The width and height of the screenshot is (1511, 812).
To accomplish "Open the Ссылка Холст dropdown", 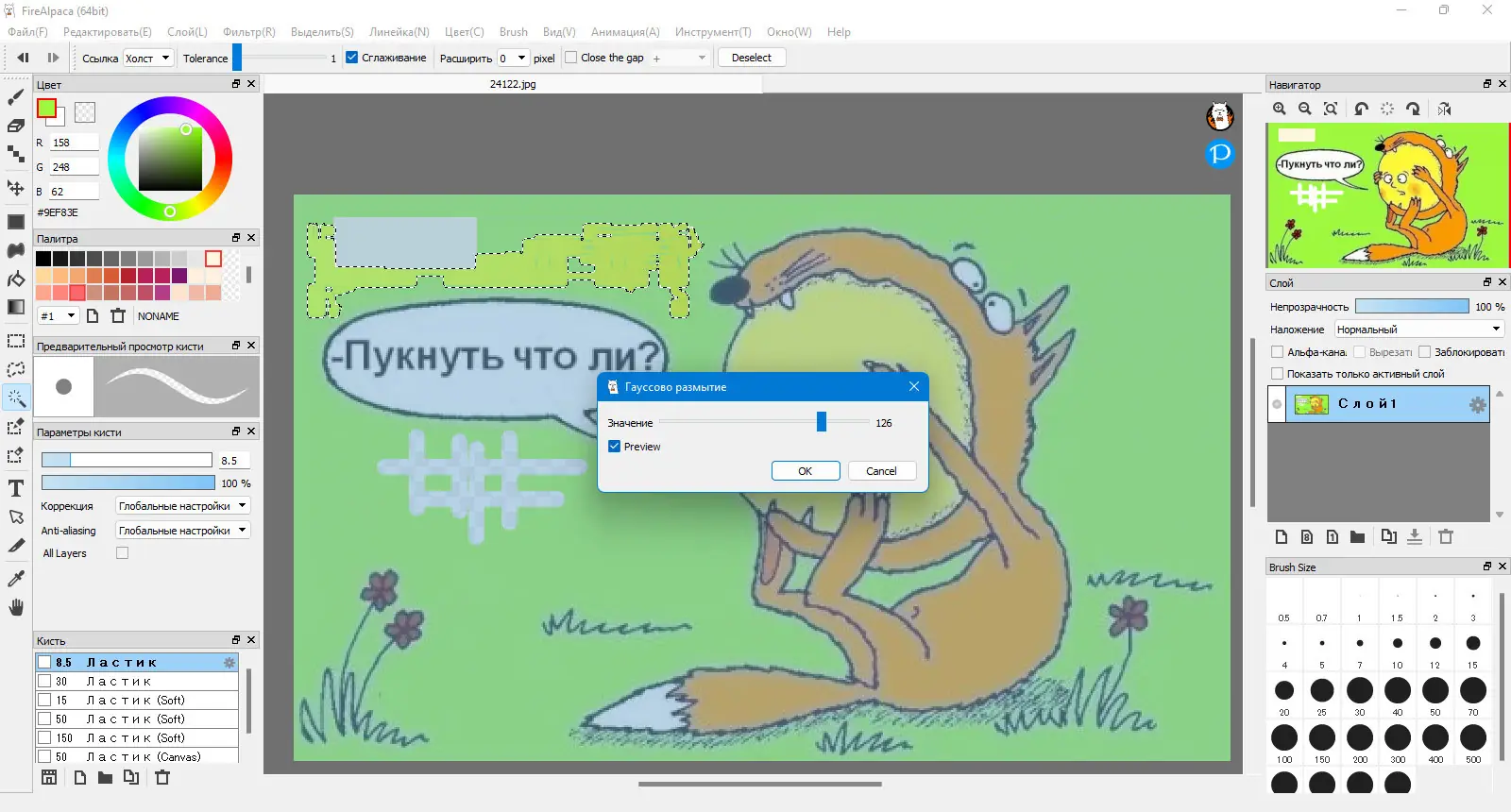I will tap(147, 58).
